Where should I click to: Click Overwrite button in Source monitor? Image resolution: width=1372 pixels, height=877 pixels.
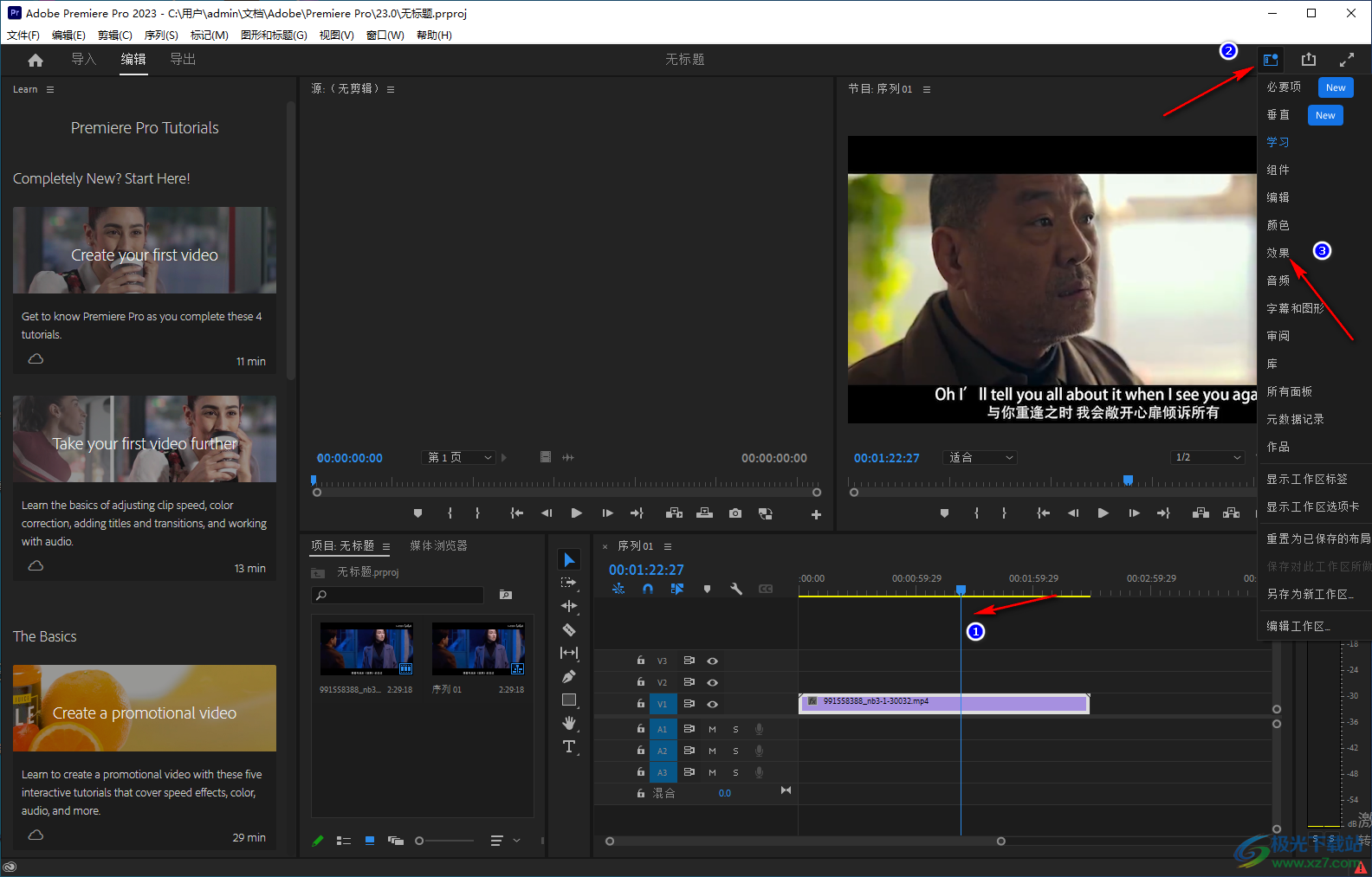[705, 513]
